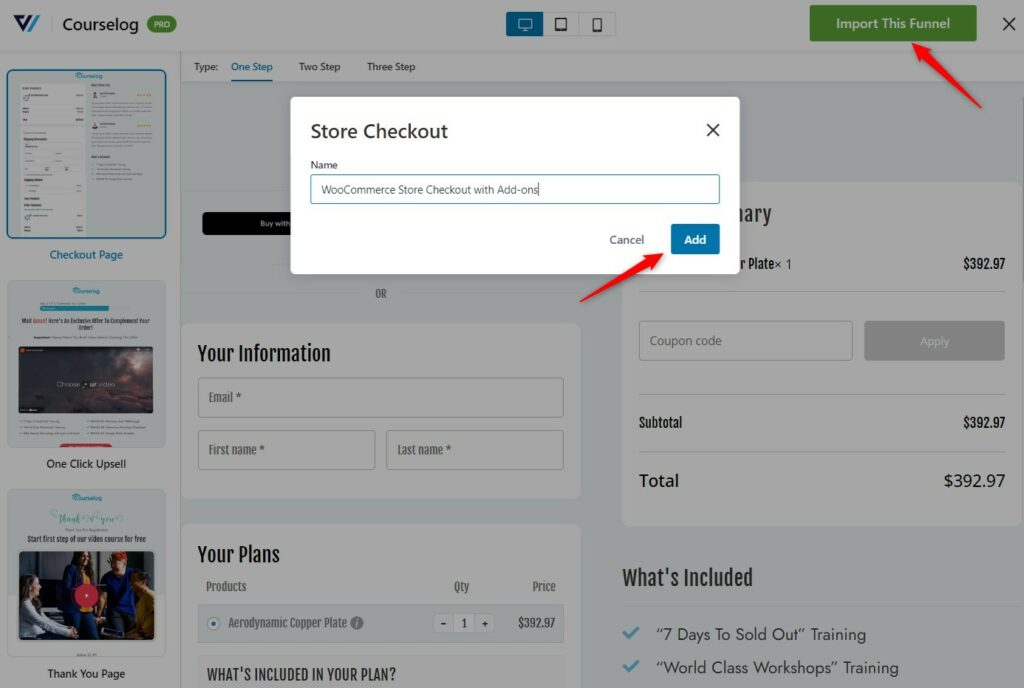This screenshot has width=1024, height=688.
Task: Select the One Step type tab
Action: point(251,67)
